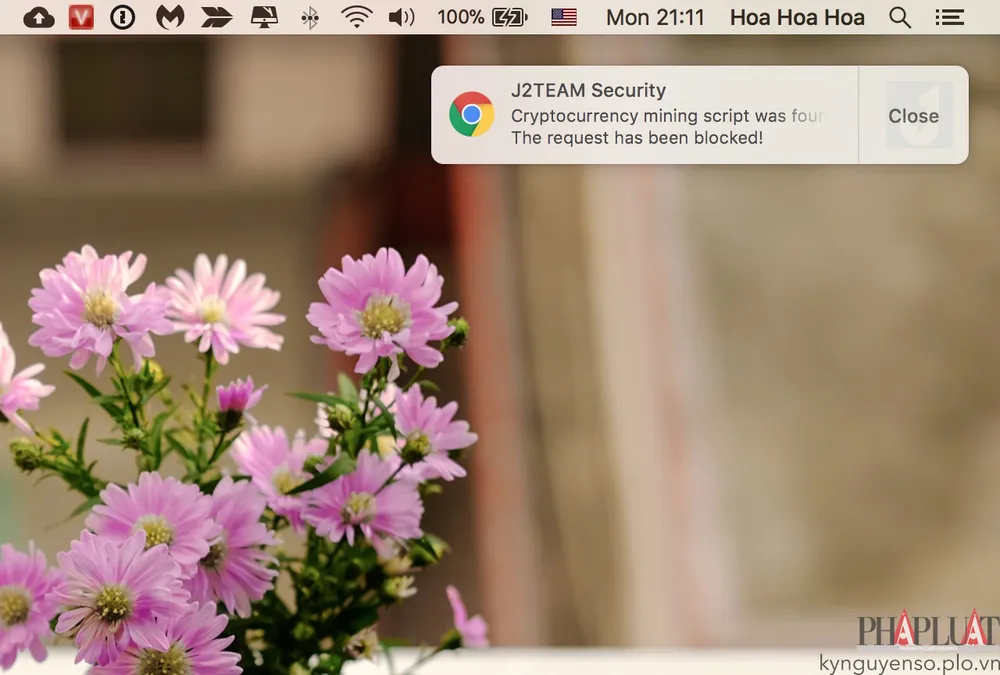Open the Malwarebytes menu bar icon
Image resolution: width=1000 pixels, height=675 pixels.
[169, 17]
